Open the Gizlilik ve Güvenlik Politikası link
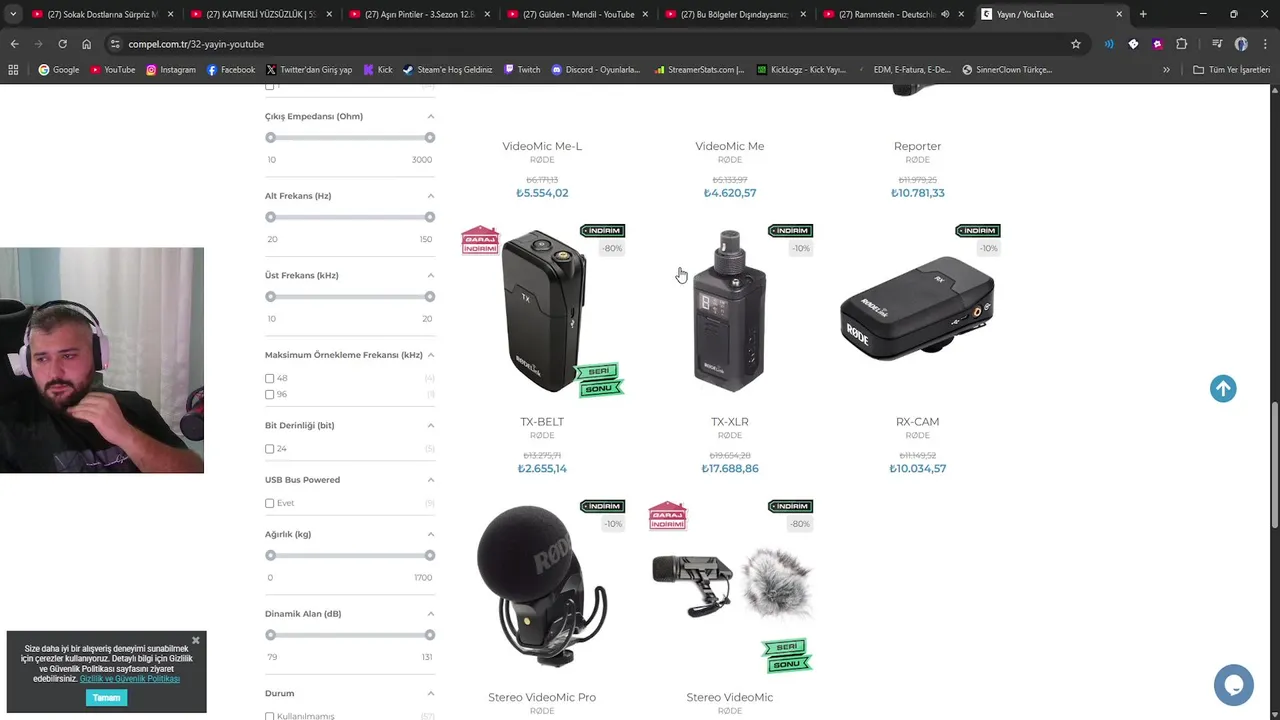The height and width of the screenshot is (720, 1280). 130,679
